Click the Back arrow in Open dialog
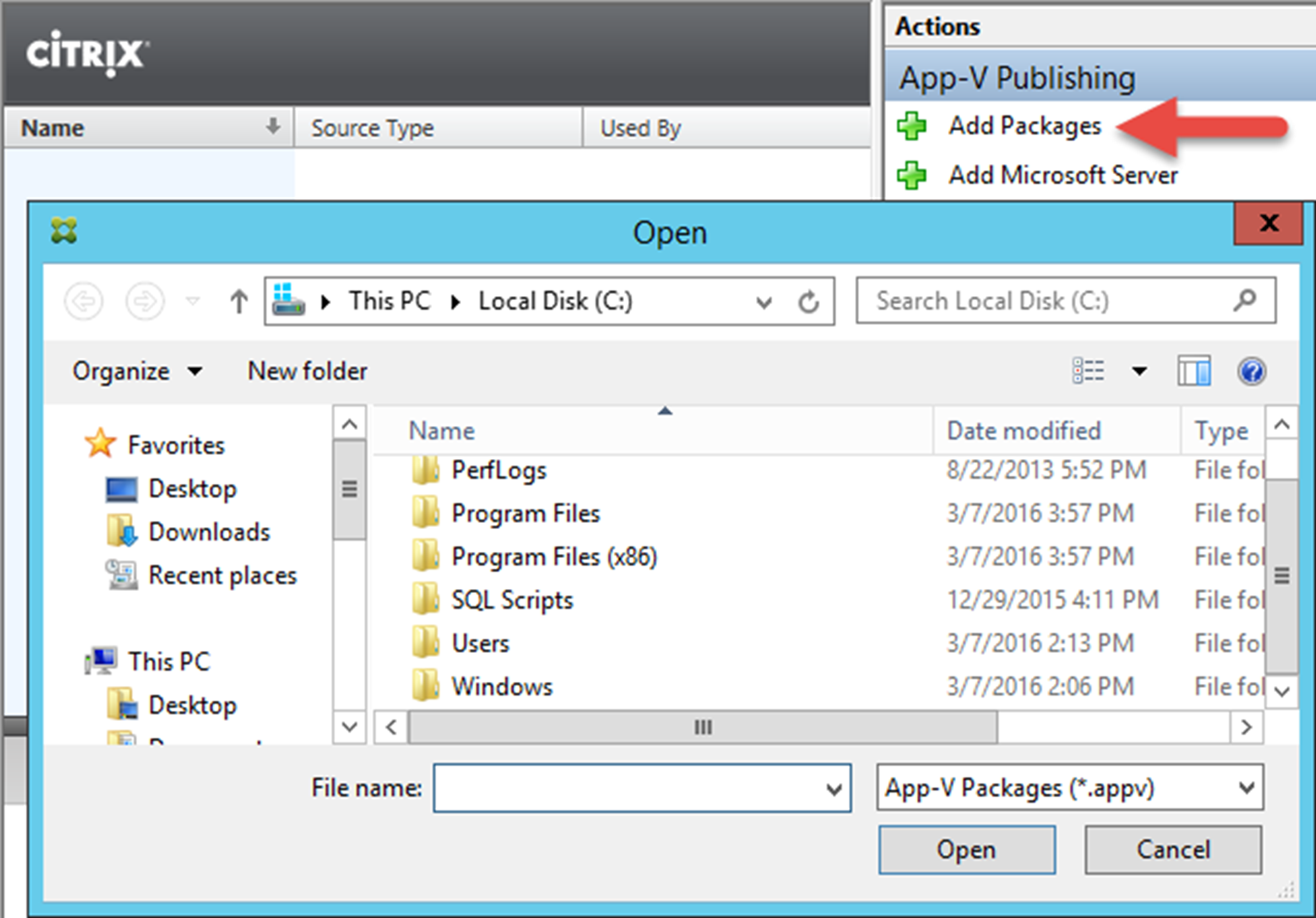The image size is (1316, 918). 84,301
